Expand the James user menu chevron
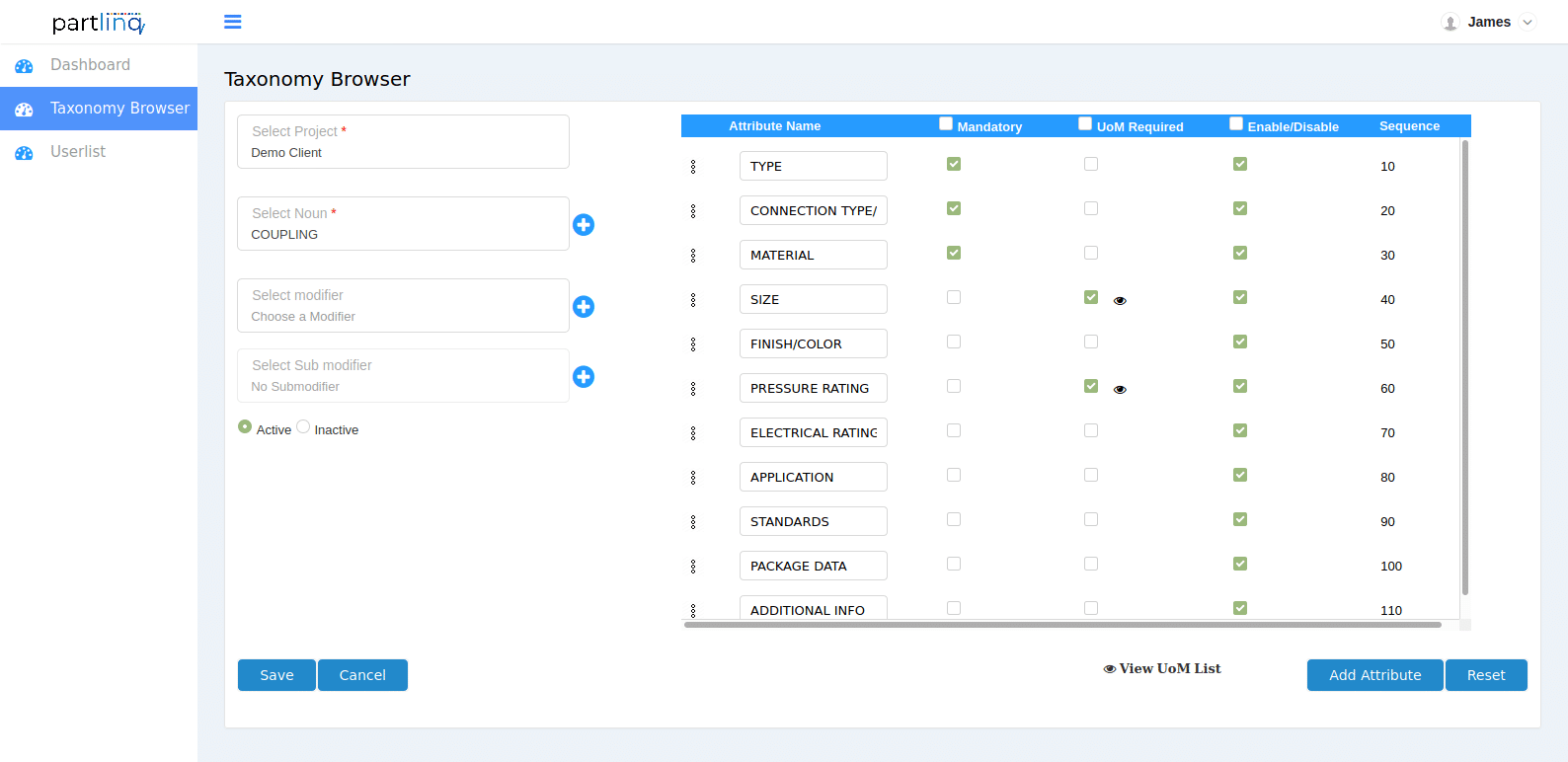Viewport: 1568px width, 762px height. (1528, 22)
